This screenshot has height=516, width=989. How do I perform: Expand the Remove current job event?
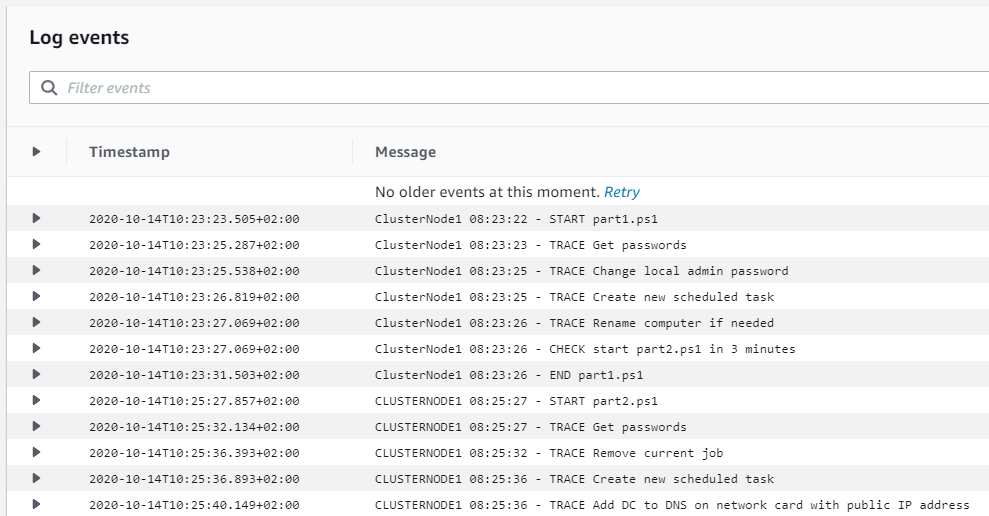click(x=37, y=452)
